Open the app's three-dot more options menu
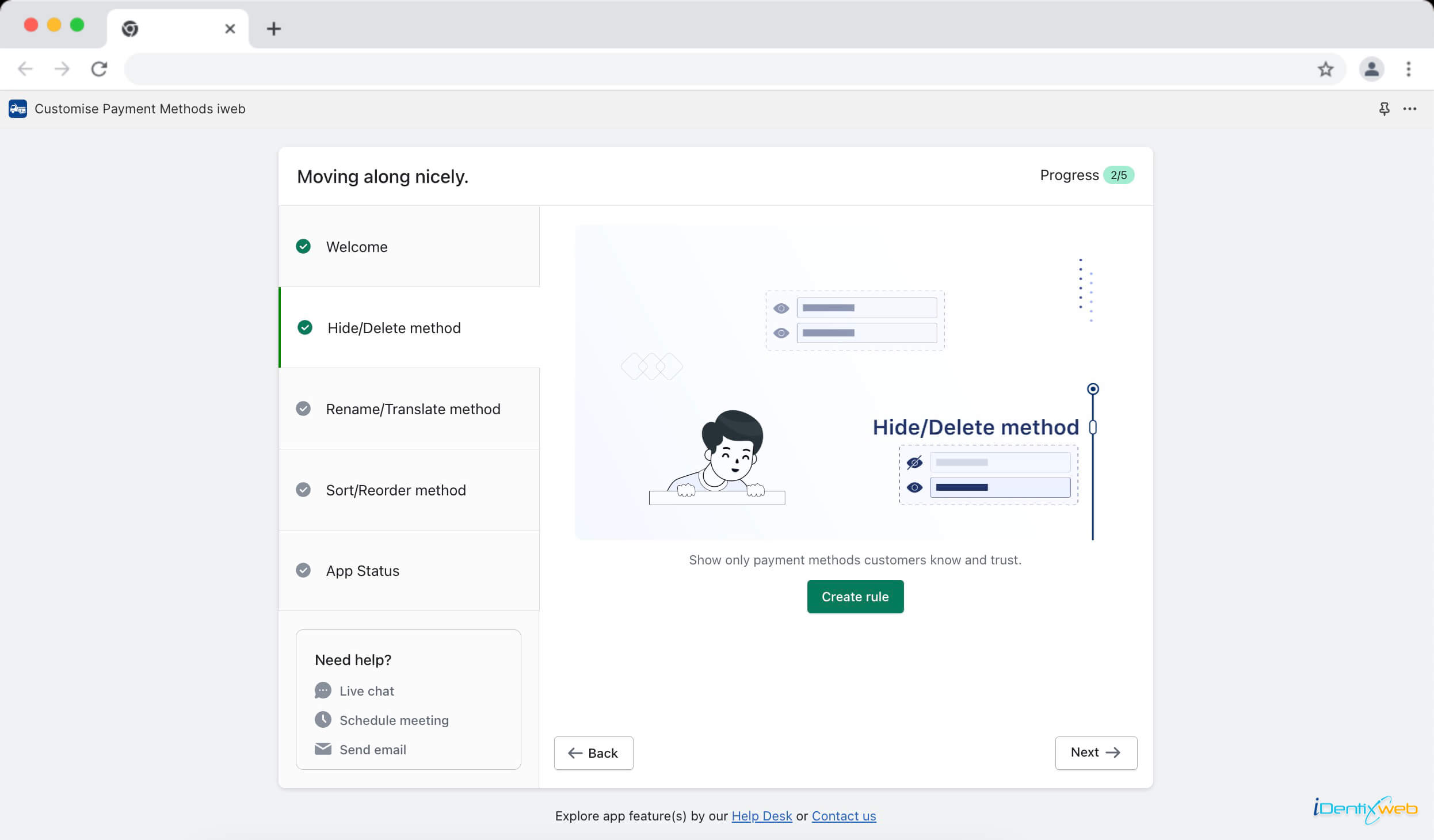The image size is (1434, 840). point(1409,109)
